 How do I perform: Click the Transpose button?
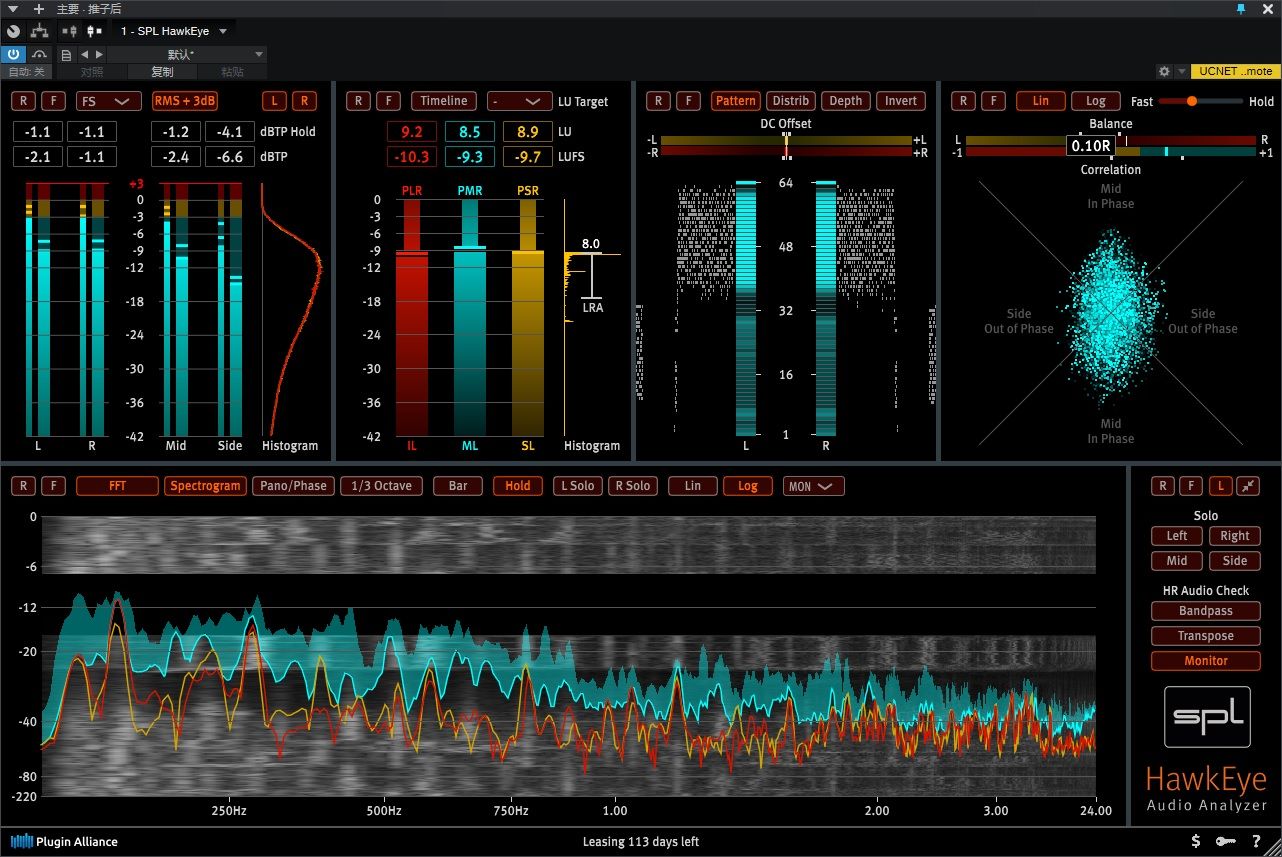point(1206,636)
